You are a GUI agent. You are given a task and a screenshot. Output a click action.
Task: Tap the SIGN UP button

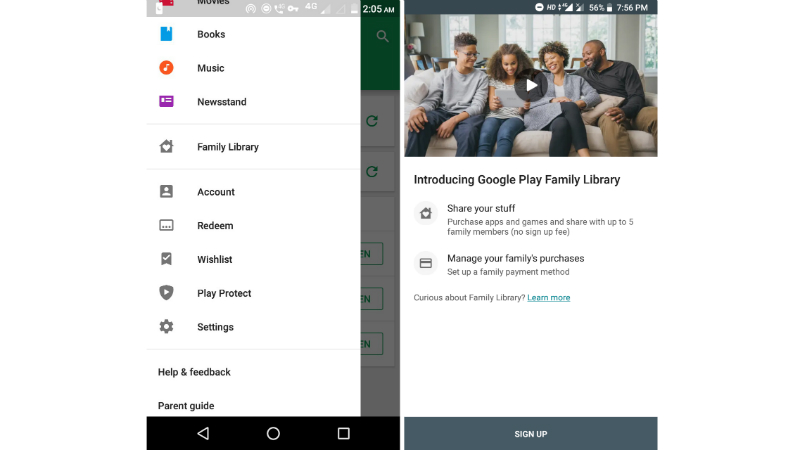(x=531, y=434)
